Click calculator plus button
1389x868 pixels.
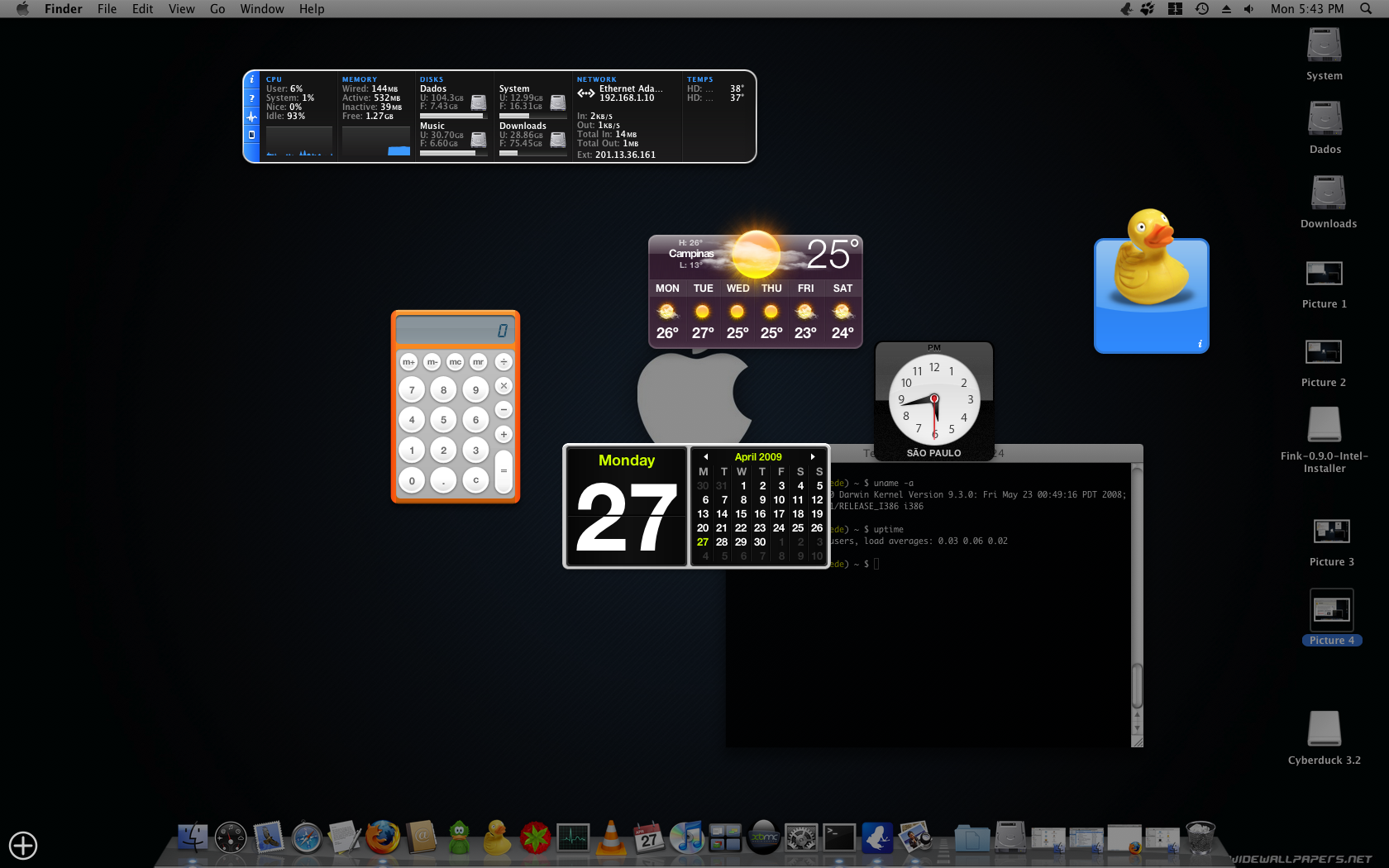pos(504,434)
